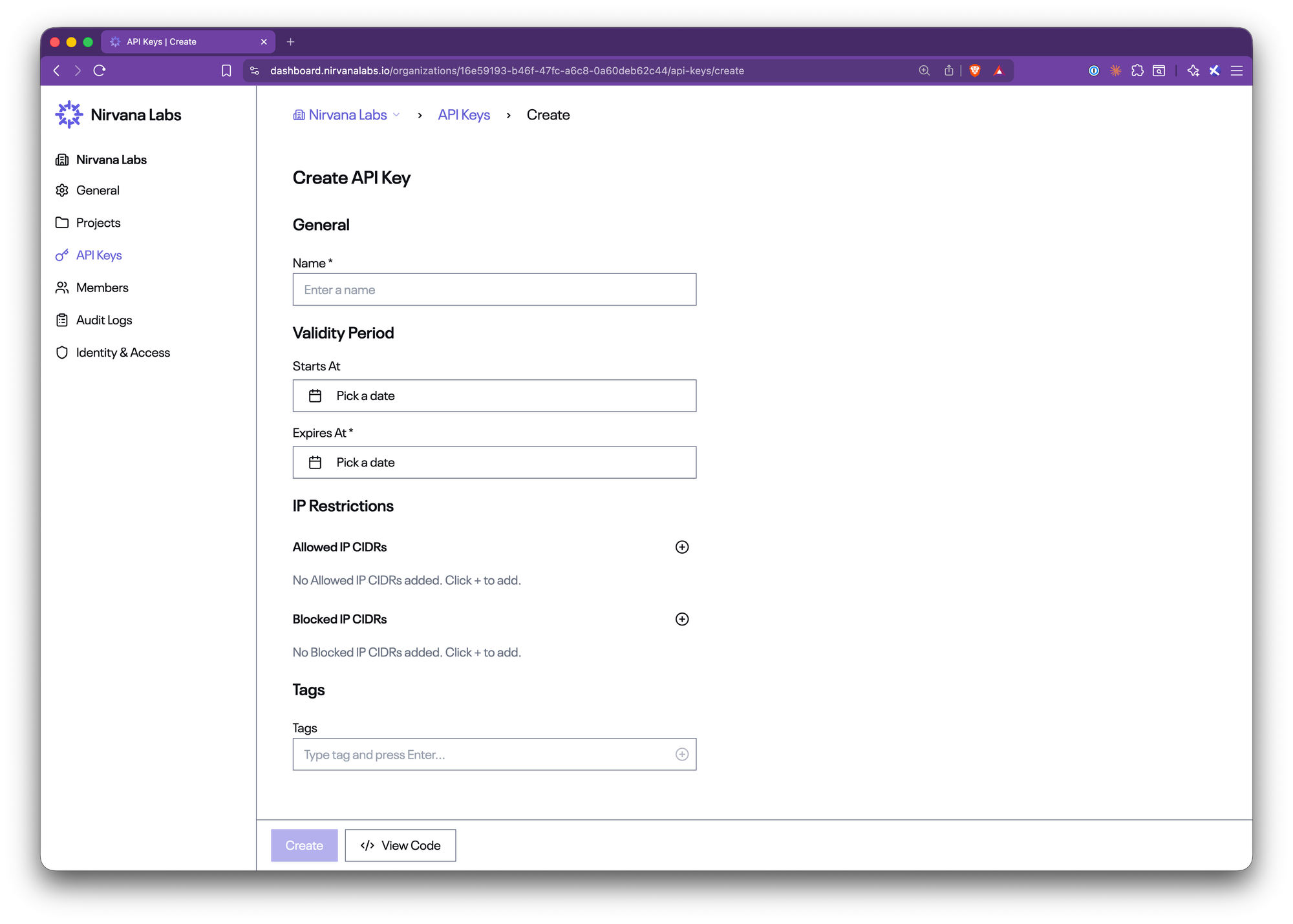Screen dimensions: 1293x924
Task: Click plus icon inside Tags field
Action: [x=681, y=754]
